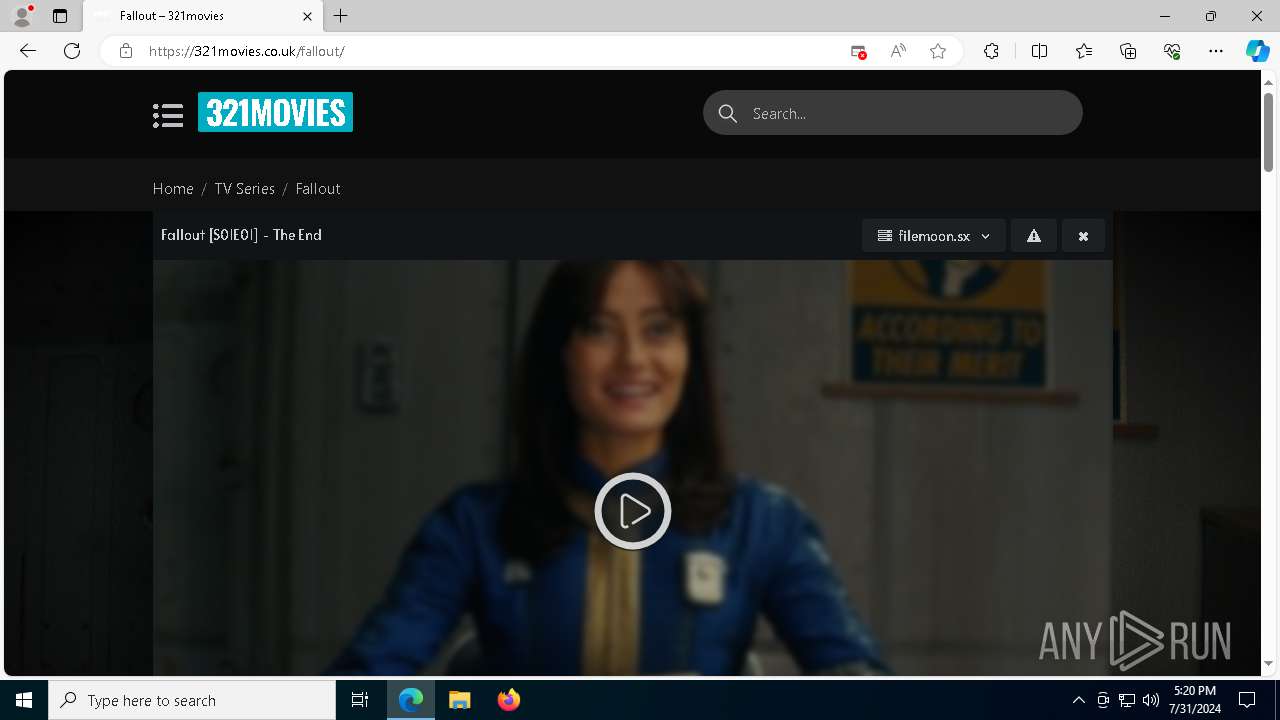Go to the Home breadcrumb
The height and width of the screenshot is (720, 1280).
coord(173,188)
